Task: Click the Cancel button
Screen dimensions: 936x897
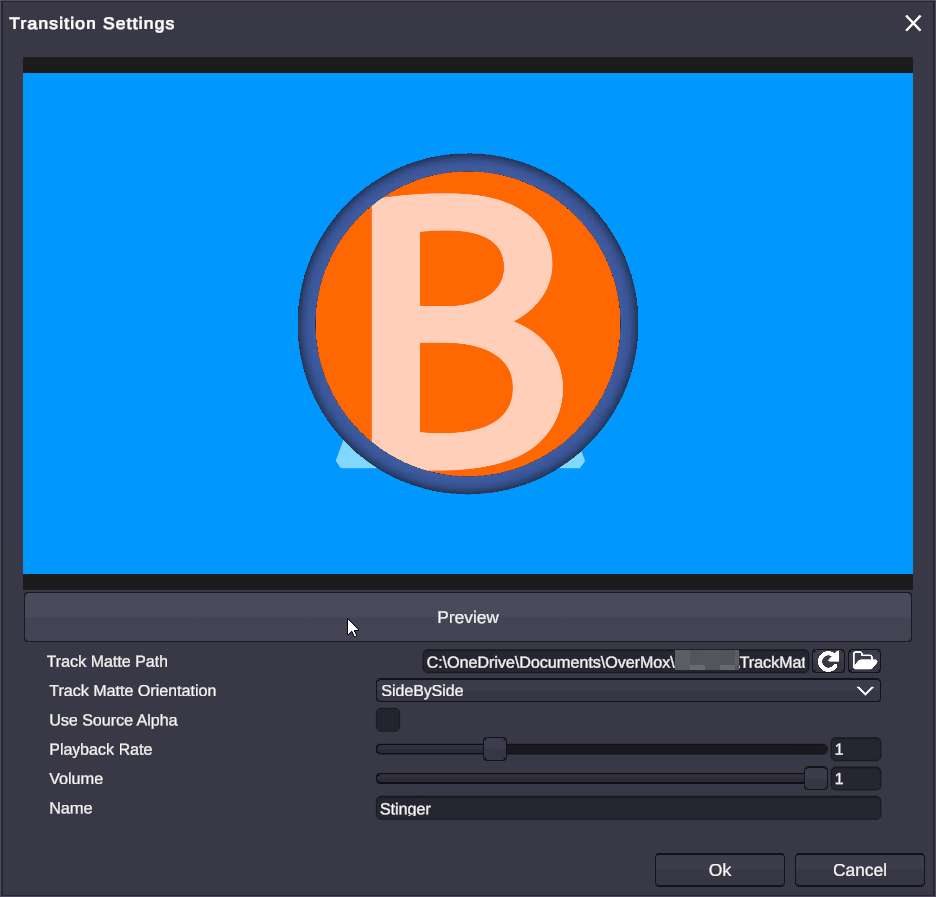Action: 859,870
